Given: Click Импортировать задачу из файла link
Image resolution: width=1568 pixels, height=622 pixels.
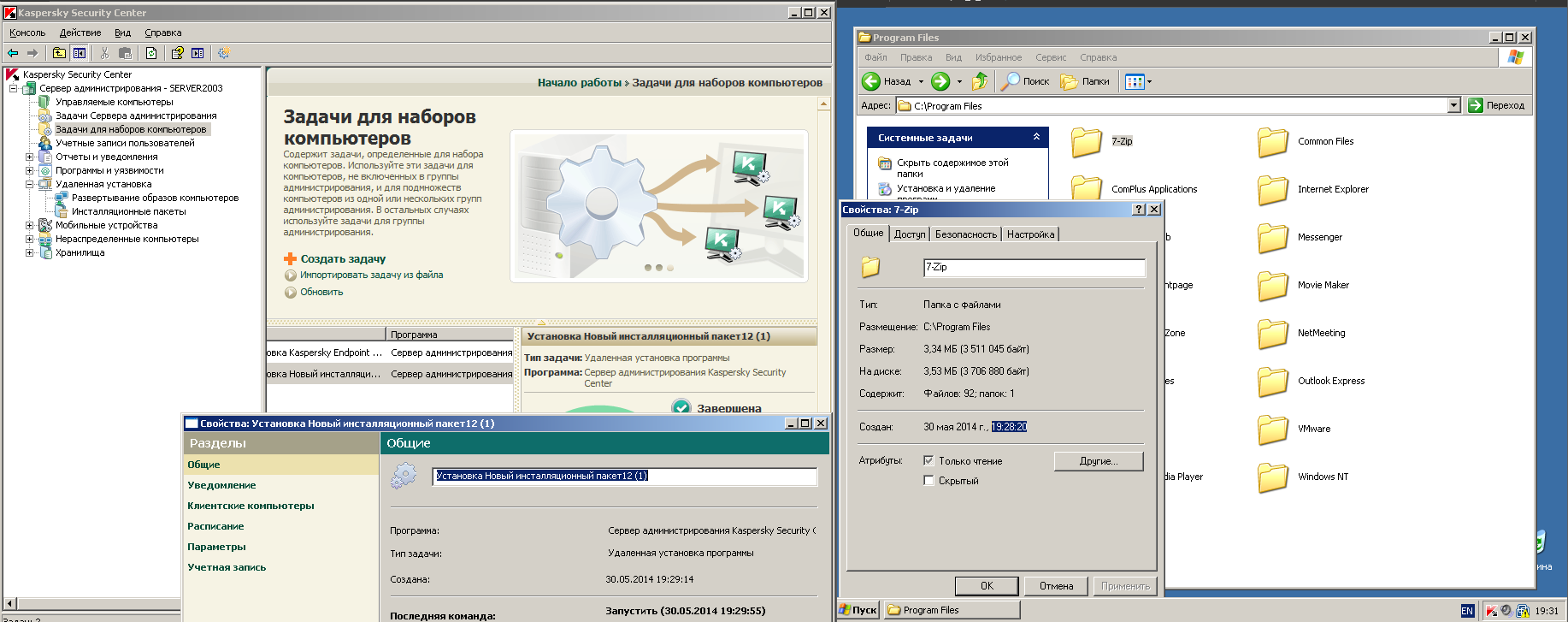Looking at the screenshot, I should pos(371,275).
